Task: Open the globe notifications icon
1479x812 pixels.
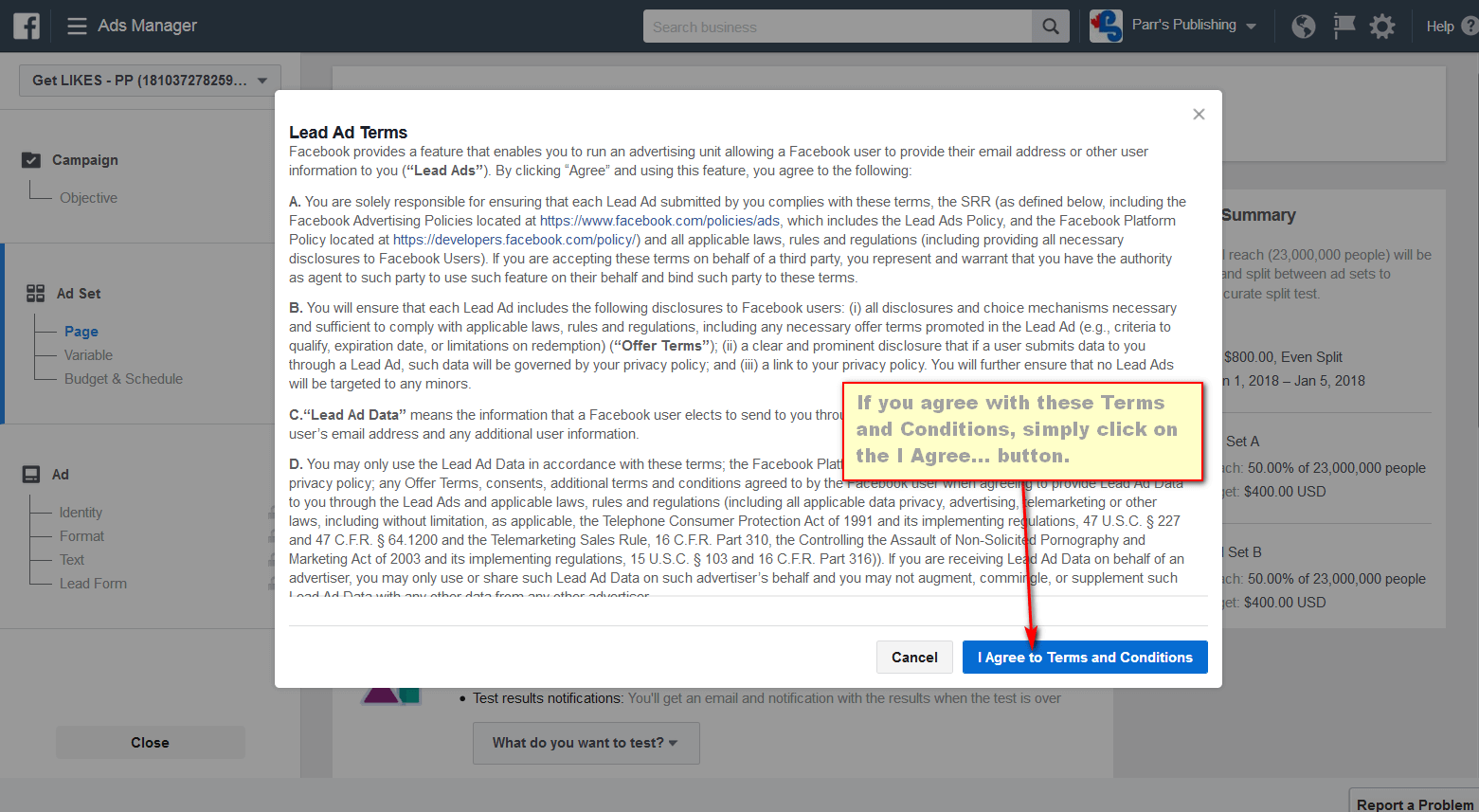Action: pos(1304,27)
